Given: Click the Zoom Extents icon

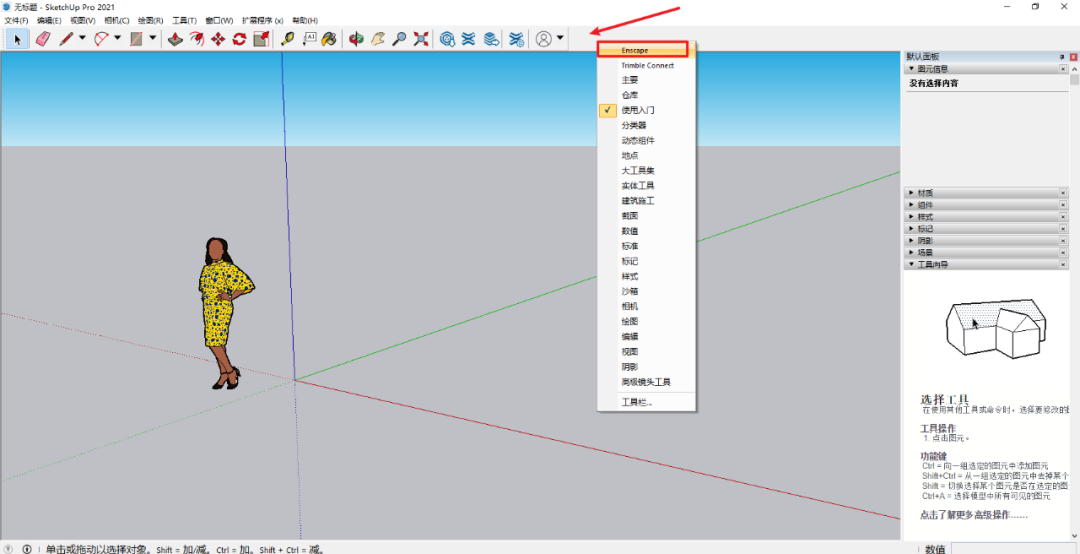Looking at the screenshot, I should coord(421,39).
